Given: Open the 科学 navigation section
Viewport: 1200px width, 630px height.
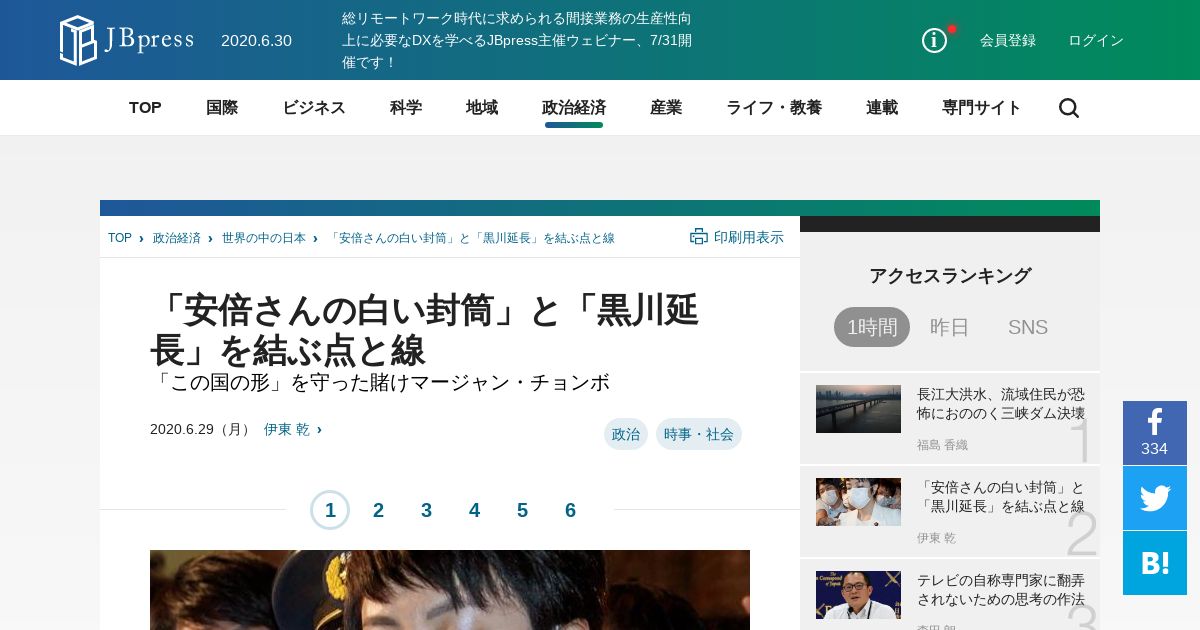Looking at the screenshot, I should click(x=406, y=108).
